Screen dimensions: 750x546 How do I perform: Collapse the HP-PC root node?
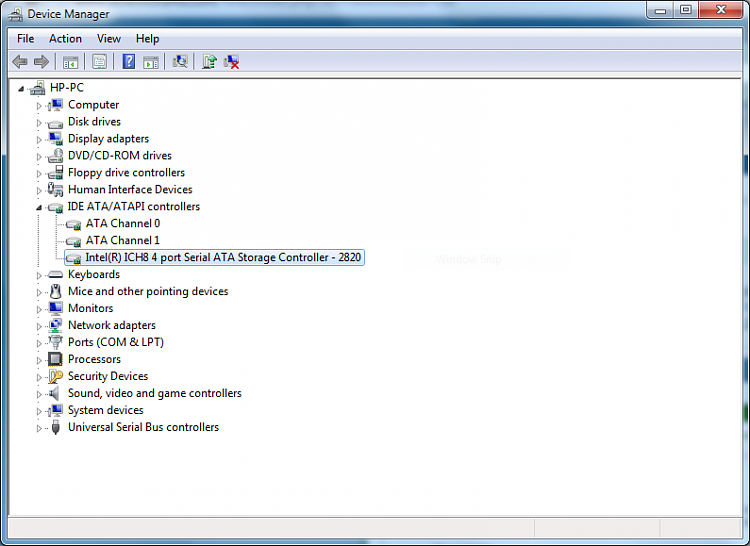coord(21,88)
